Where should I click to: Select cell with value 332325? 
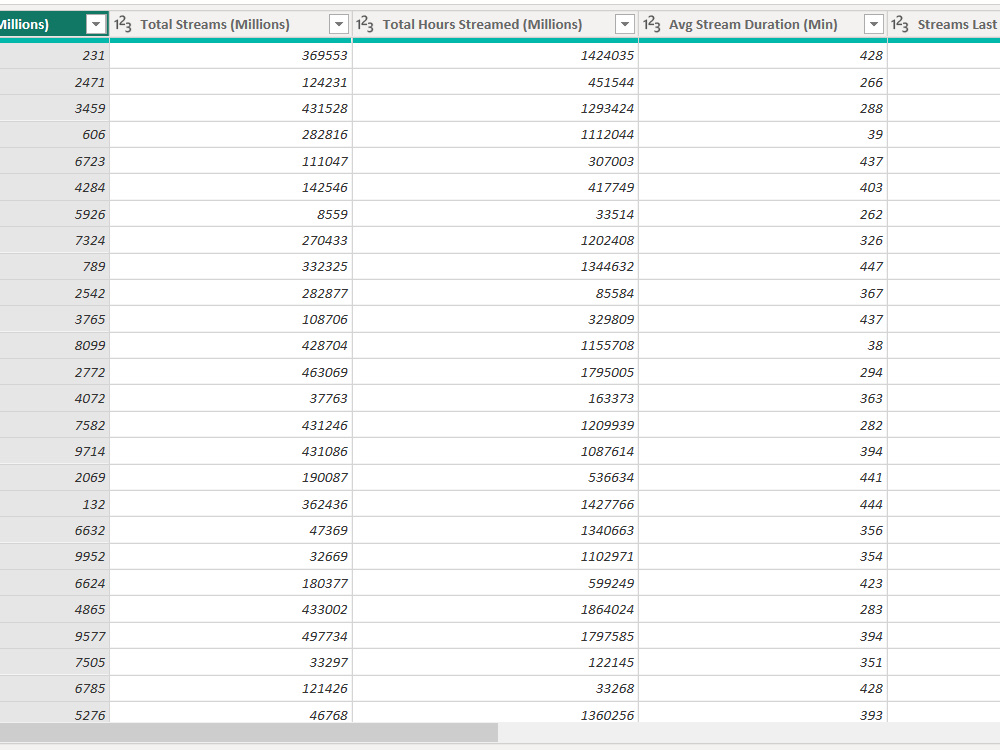click(x=231, y=267)
